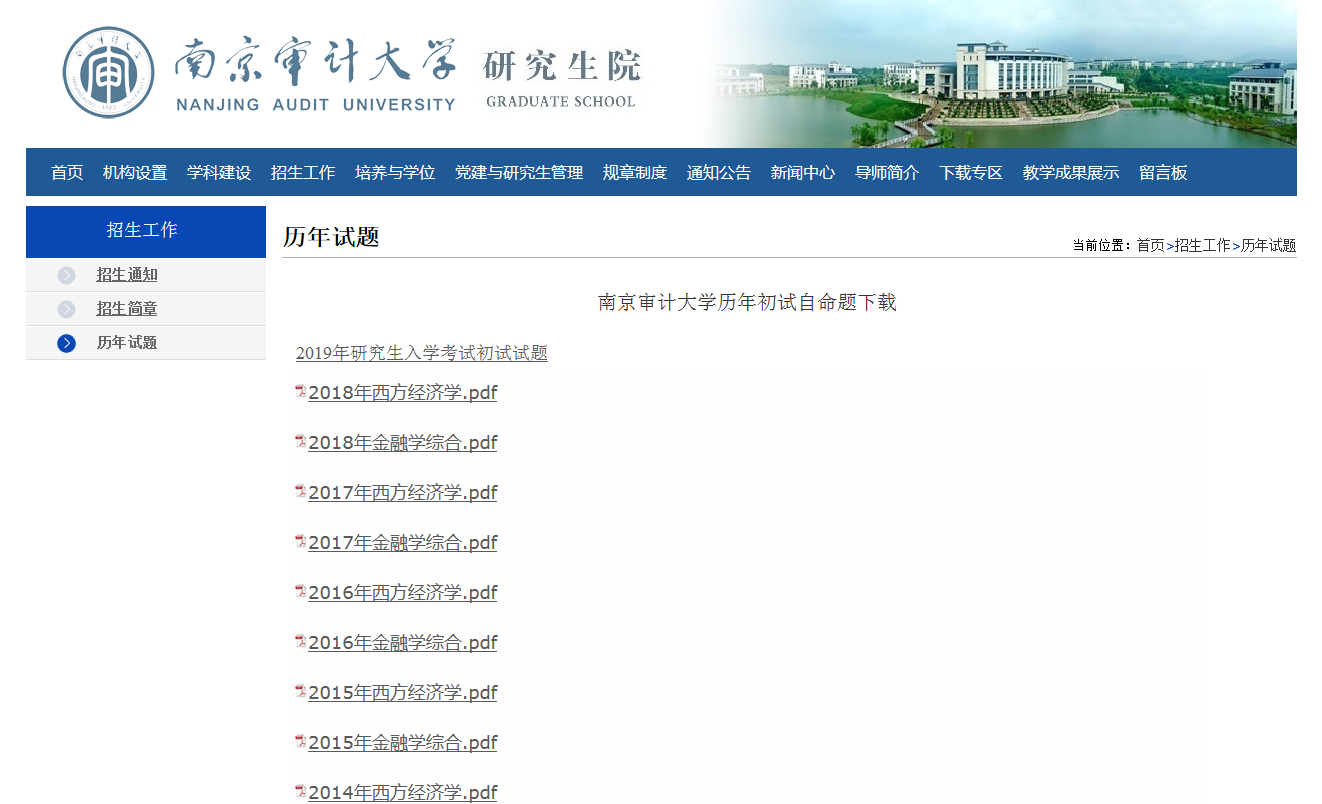Click the Nanjing Audit University logo emblem

click(108, 73)
